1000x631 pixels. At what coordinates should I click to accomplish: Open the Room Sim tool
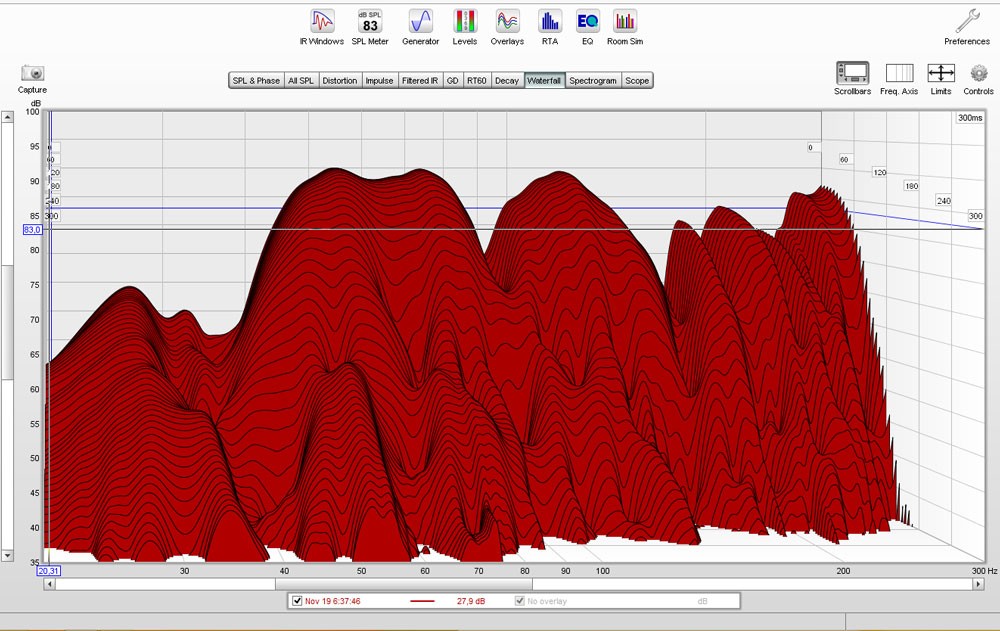pos(625,27)
